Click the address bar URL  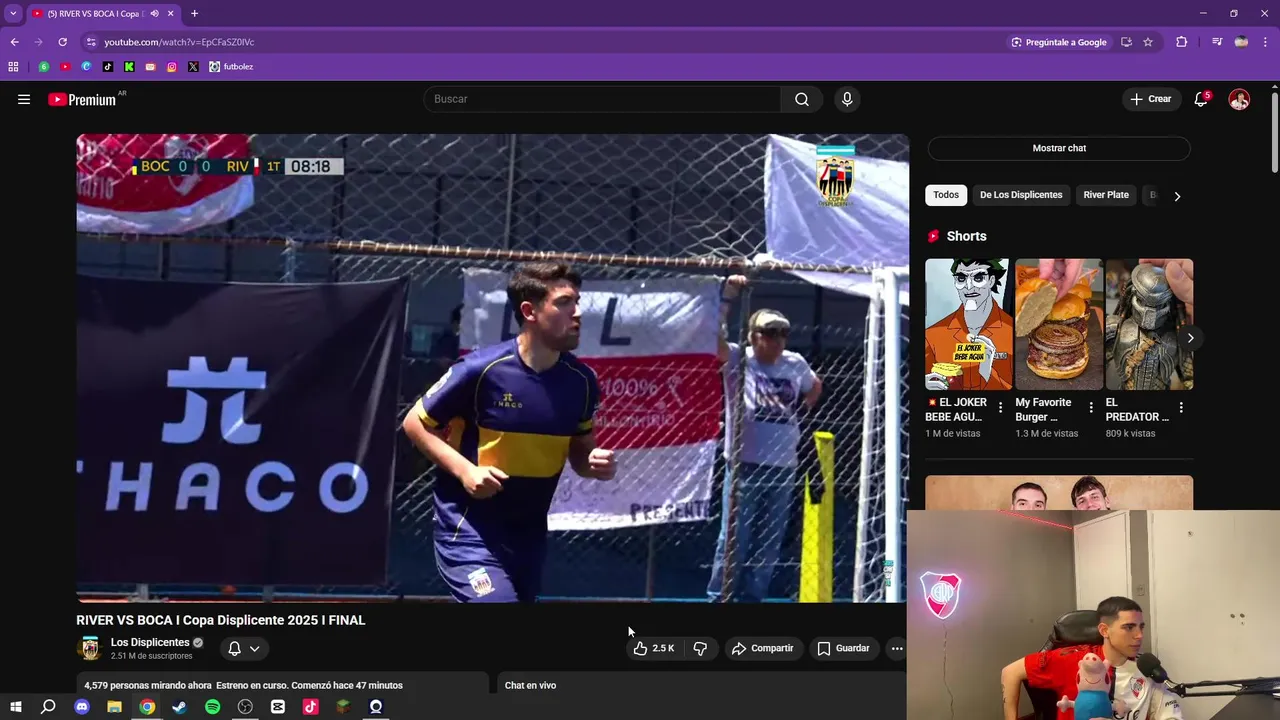179,42
